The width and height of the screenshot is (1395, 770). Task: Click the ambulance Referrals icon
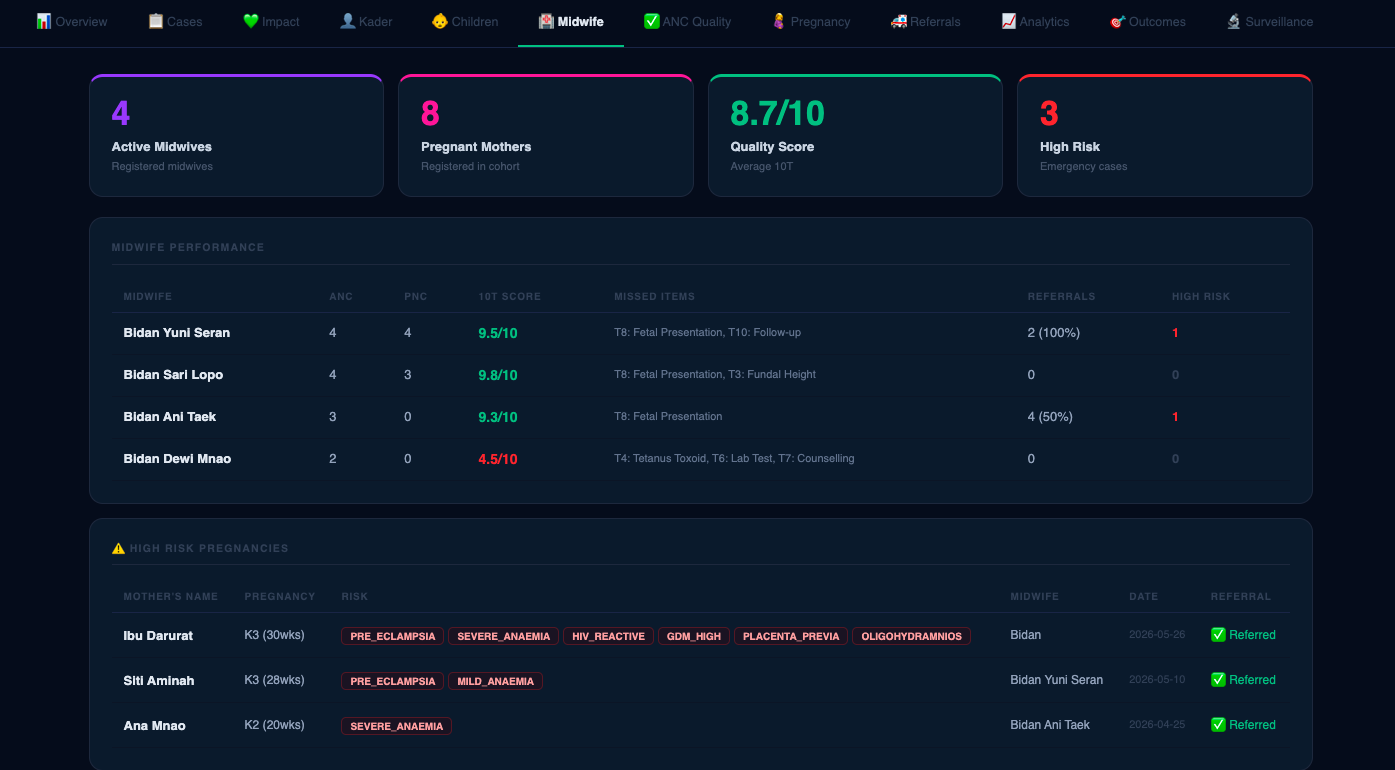pyautogui.click(x=899, y=21)
